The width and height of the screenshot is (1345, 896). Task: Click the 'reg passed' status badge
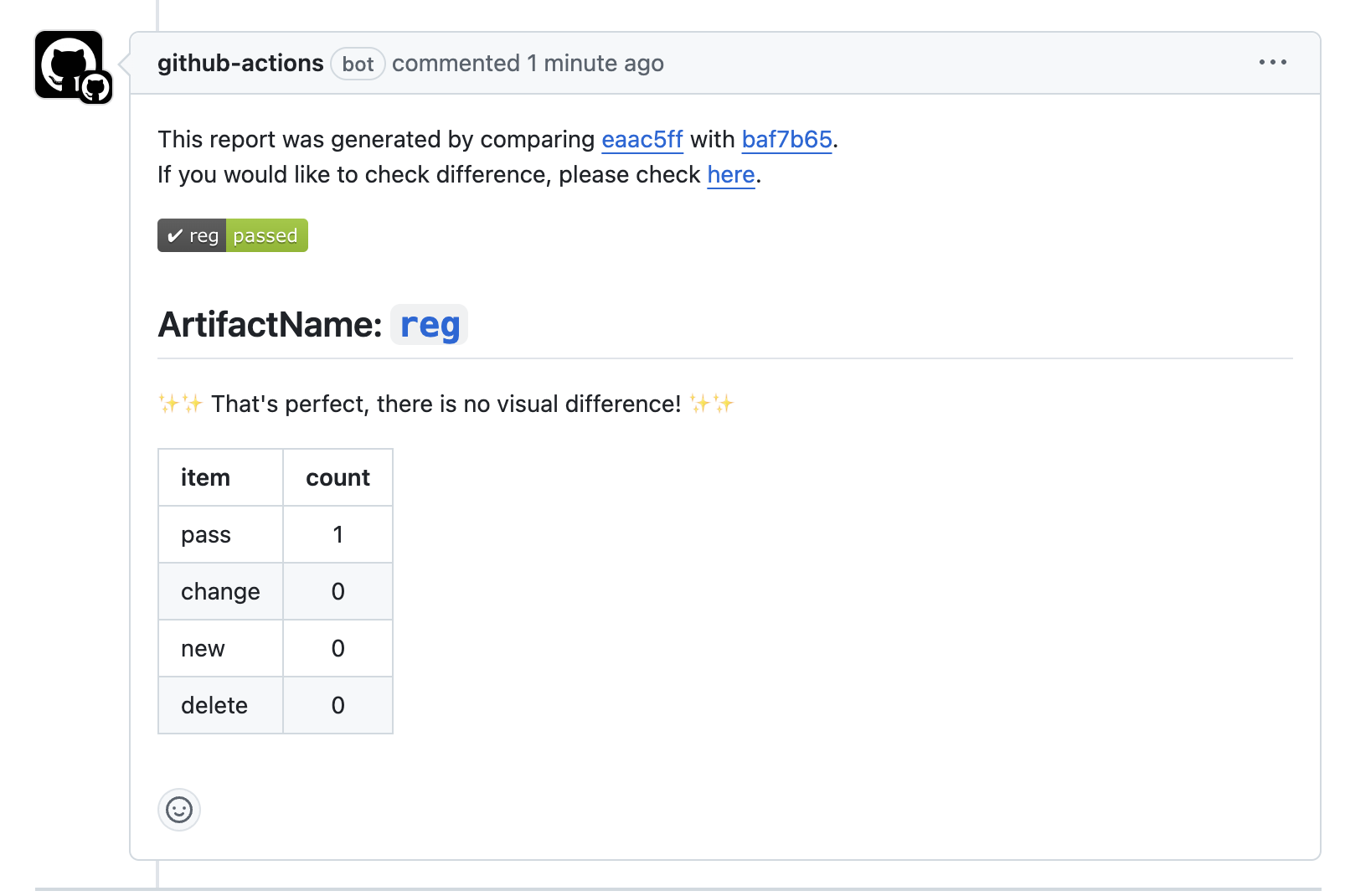tap(233, 235)
